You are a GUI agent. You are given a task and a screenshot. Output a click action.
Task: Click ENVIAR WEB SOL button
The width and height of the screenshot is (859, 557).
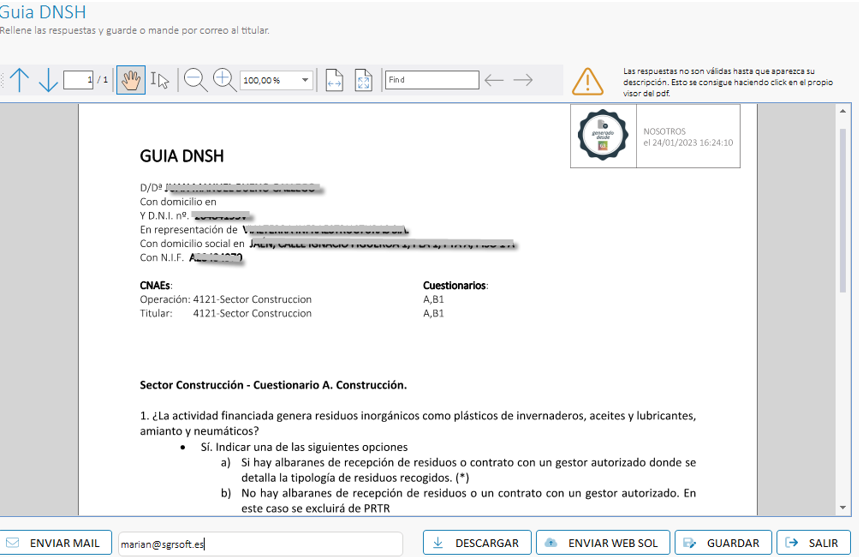point(603,543)
